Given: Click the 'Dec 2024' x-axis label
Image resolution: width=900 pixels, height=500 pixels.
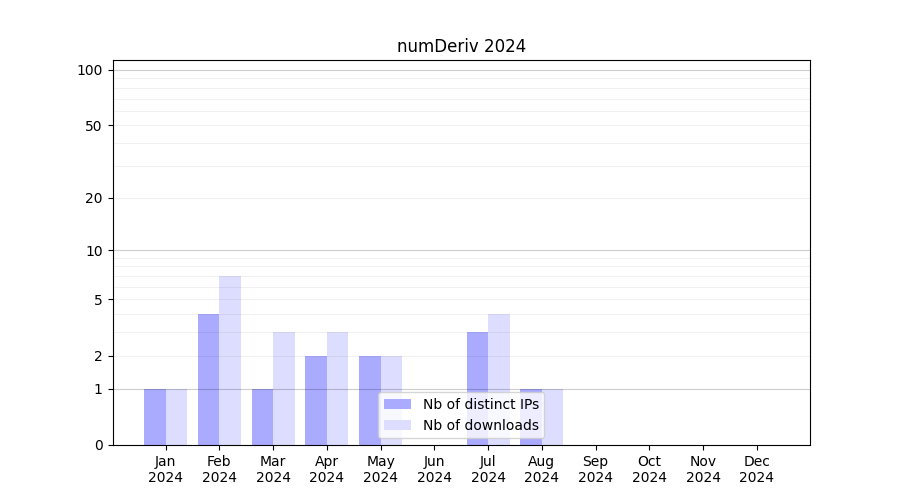Looking at the screenshot, I should pyautogui.click(x=757, y=469).
